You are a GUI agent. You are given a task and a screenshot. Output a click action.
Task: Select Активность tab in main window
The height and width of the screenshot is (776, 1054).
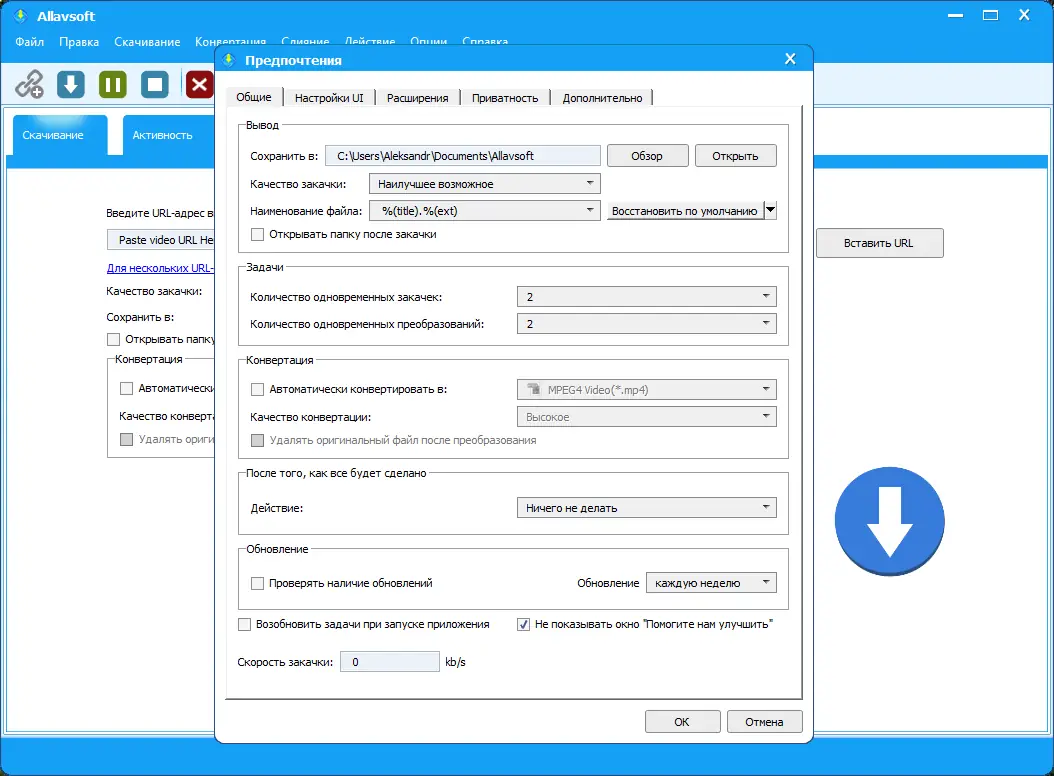[169, 135]
